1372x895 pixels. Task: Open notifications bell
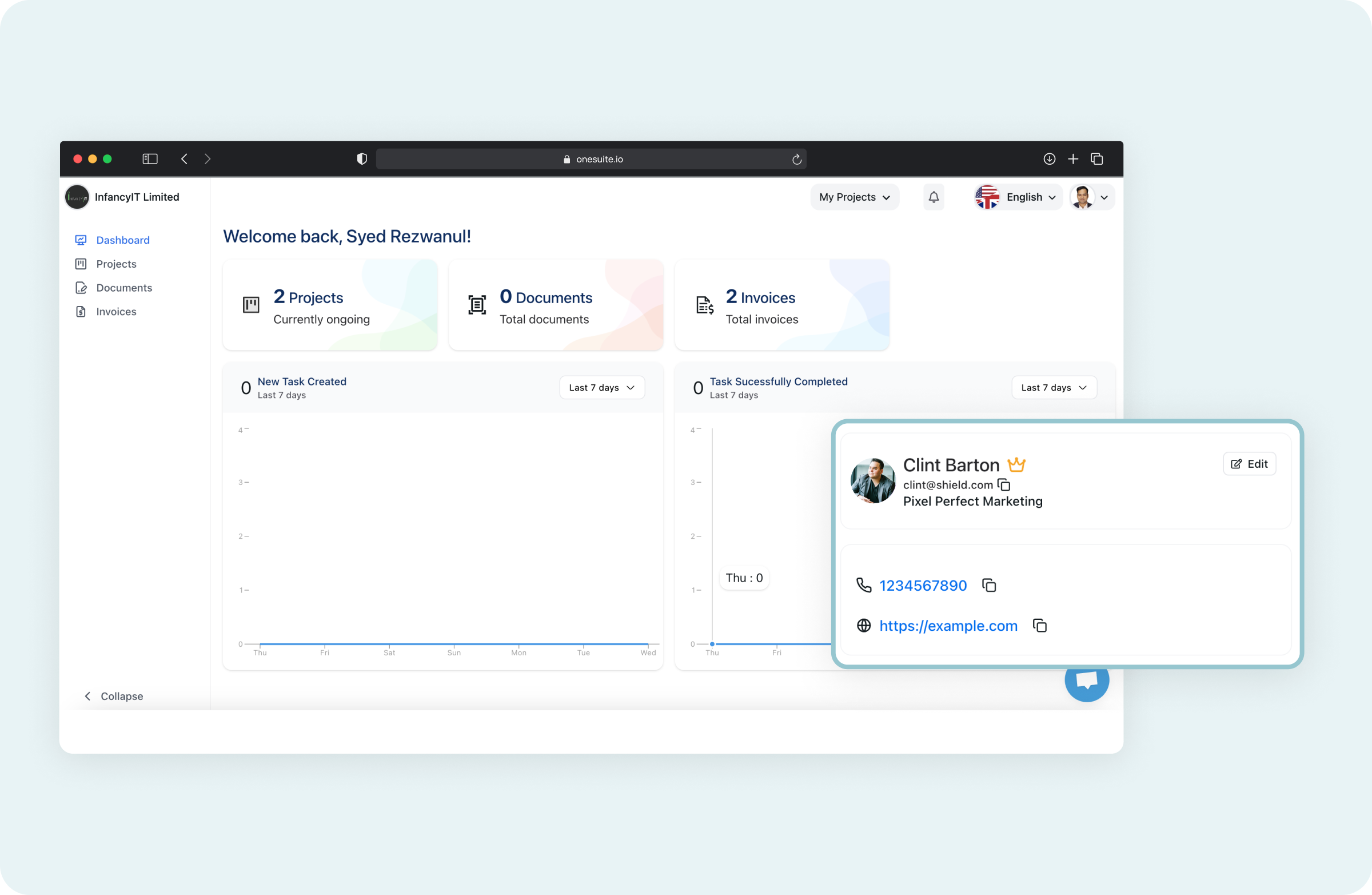[934, 197]
